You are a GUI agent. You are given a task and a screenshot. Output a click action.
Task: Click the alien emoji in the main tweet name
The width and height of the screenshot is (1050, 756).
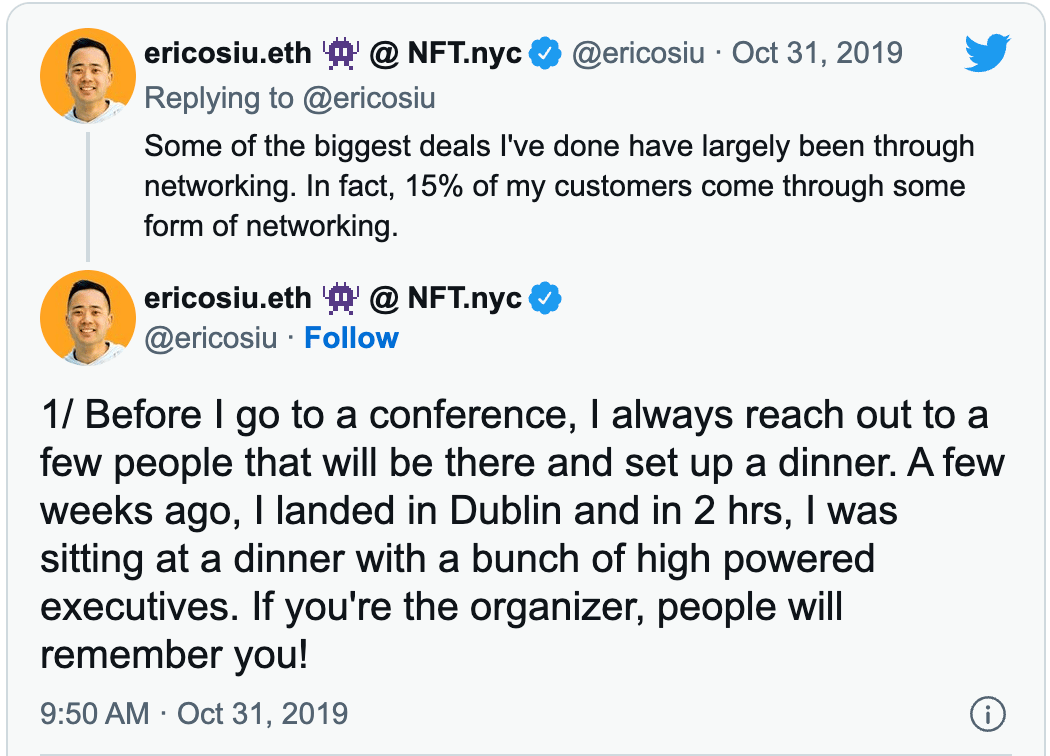coord(342,297)
